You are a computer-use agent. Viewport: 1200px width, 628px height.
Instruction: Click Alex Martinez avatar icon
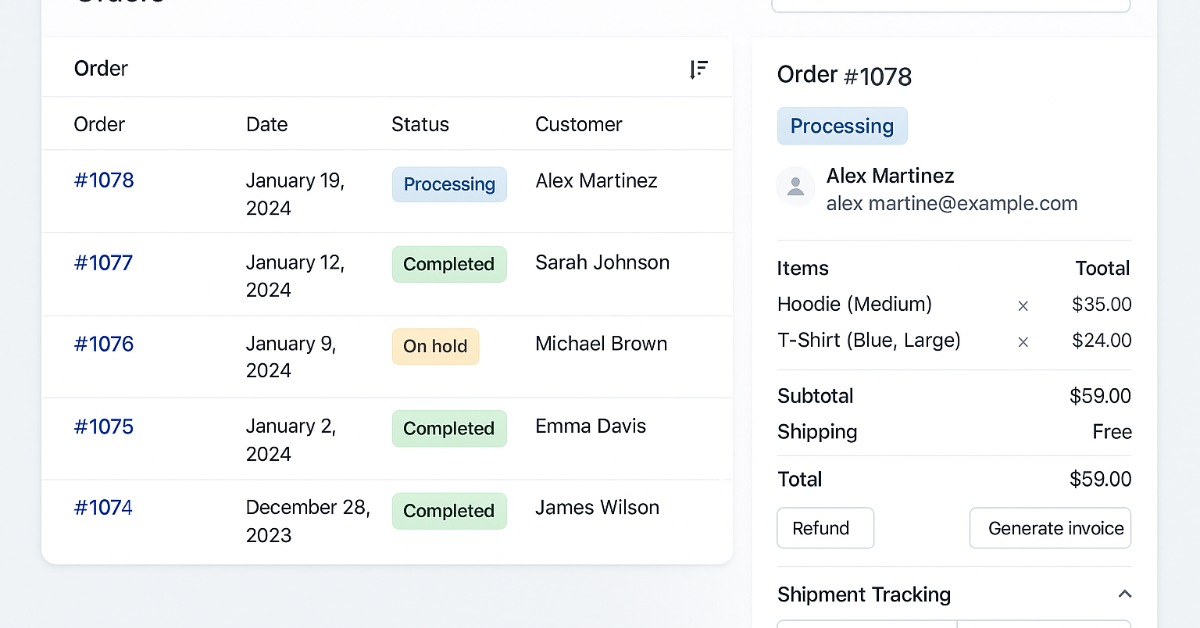796,186
